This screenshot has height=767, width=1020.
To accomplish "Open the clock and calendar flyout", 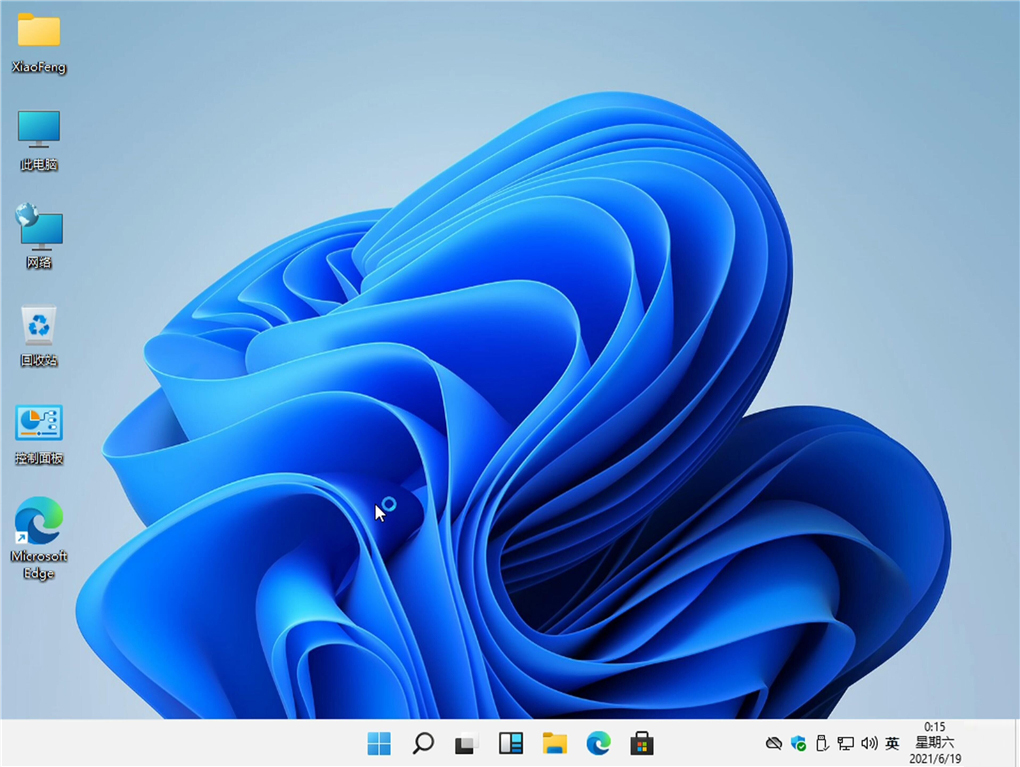I will click(933, 743).
